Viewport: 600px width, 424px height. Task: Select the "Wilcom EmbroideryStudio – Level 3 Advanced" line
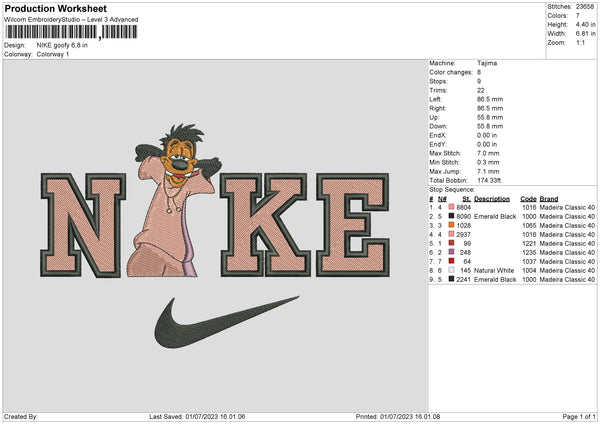[x=71, y=20]
